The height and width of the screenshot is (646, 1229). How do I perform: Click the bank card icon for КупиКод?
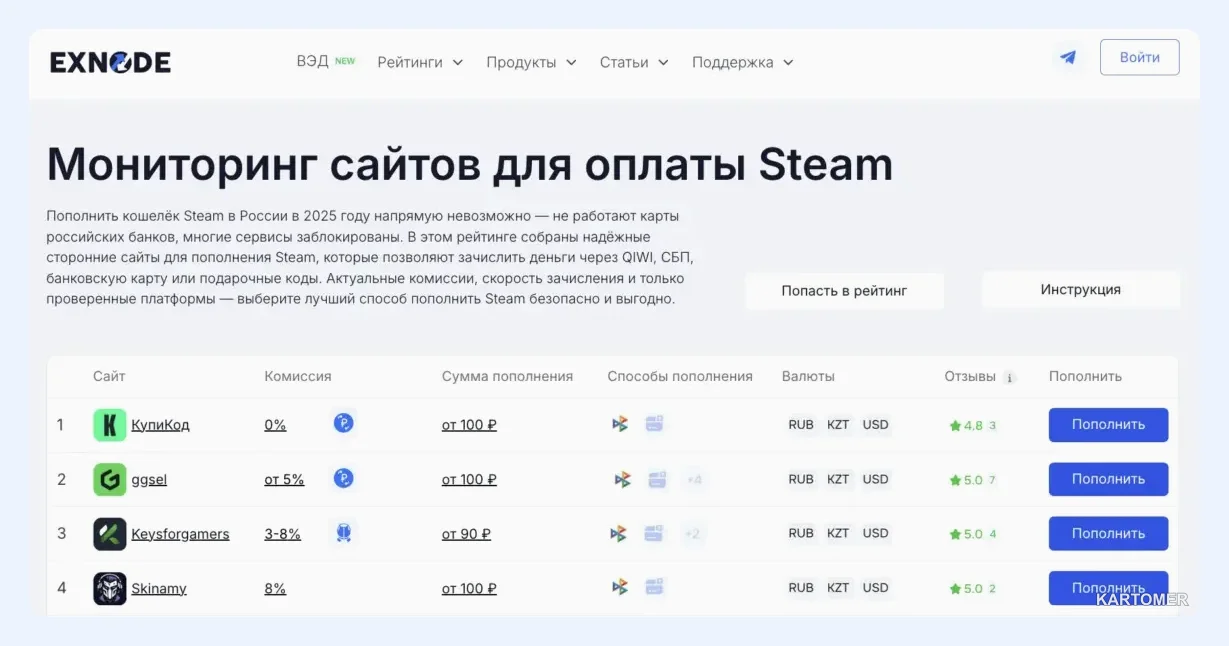coord(654,424)
